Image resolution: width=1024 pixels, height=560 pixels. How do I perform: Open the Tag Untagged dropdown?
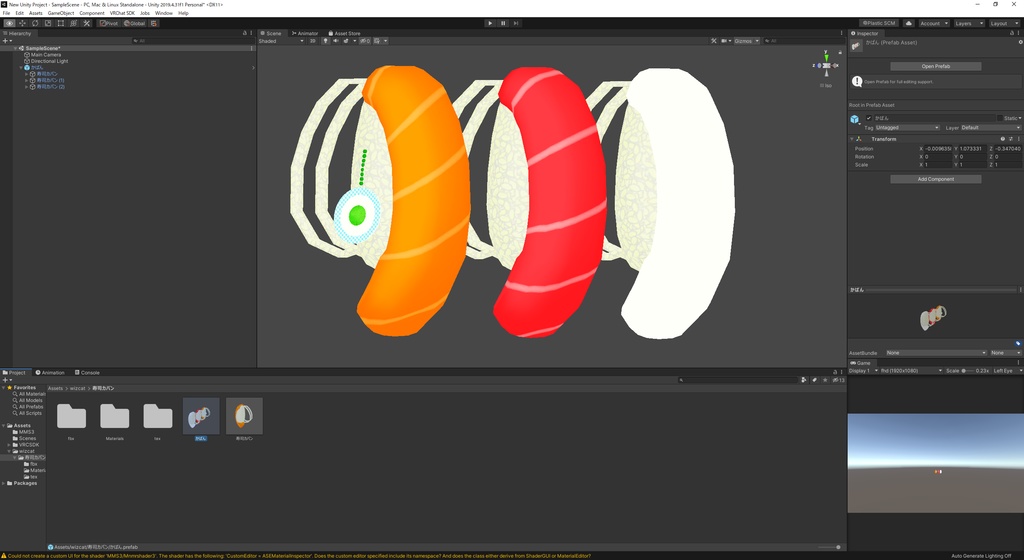coord(907,128)
